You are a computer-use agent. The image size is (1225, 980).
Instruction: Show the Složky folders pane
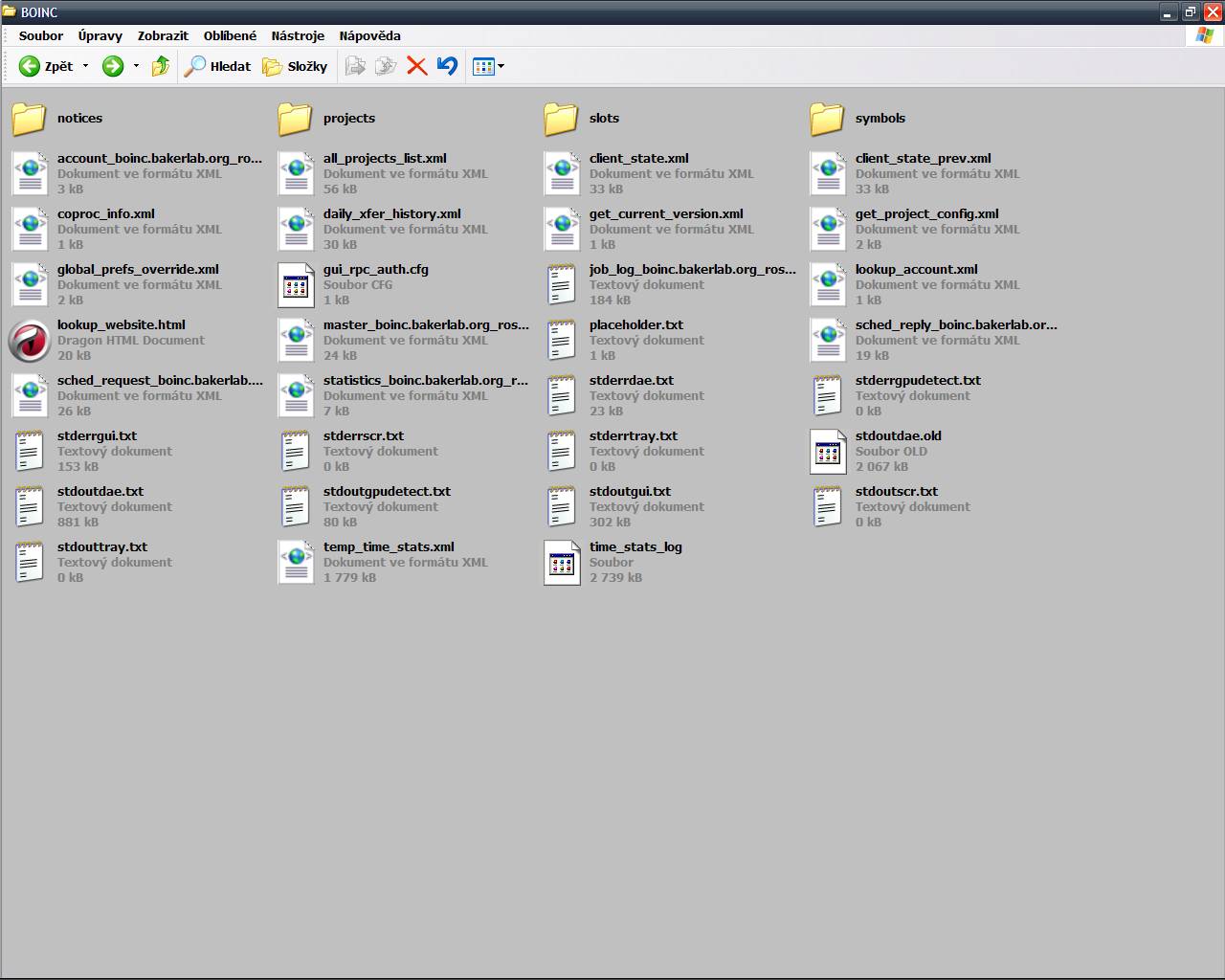(295, 66)
